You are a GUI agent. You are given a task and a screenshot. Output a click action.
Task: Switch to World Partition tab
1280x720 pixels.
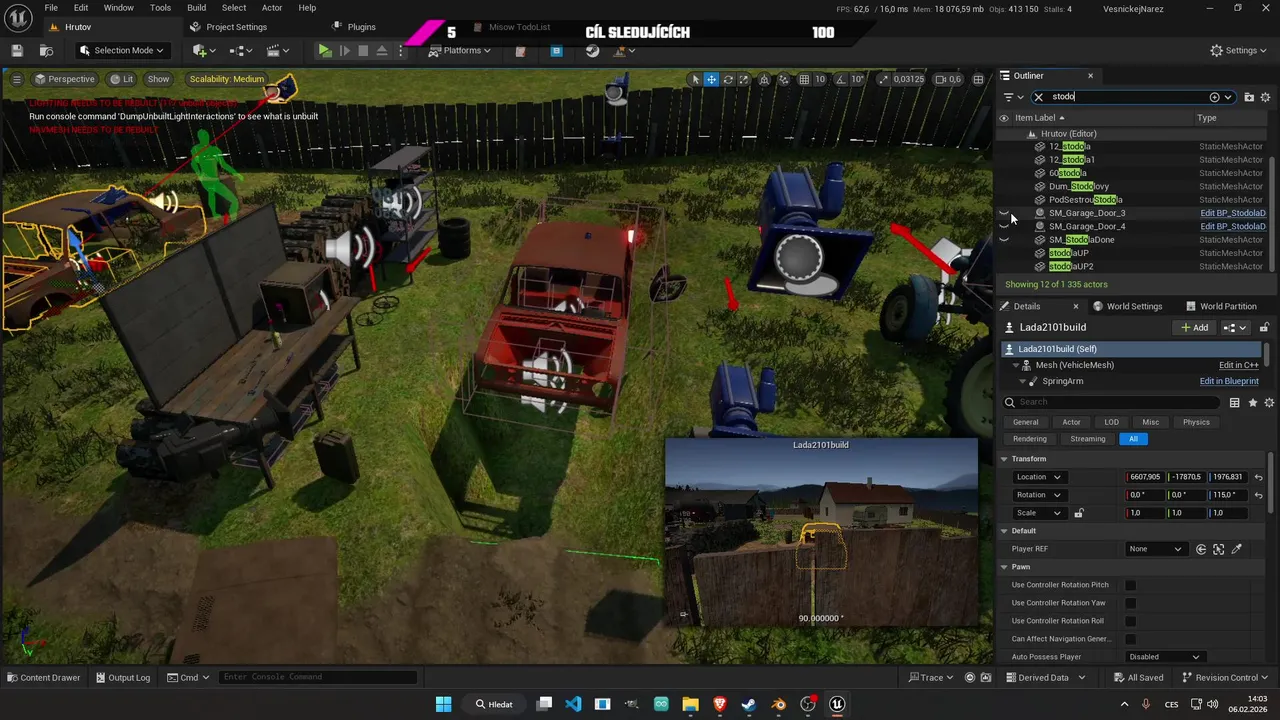(1220, 306)
